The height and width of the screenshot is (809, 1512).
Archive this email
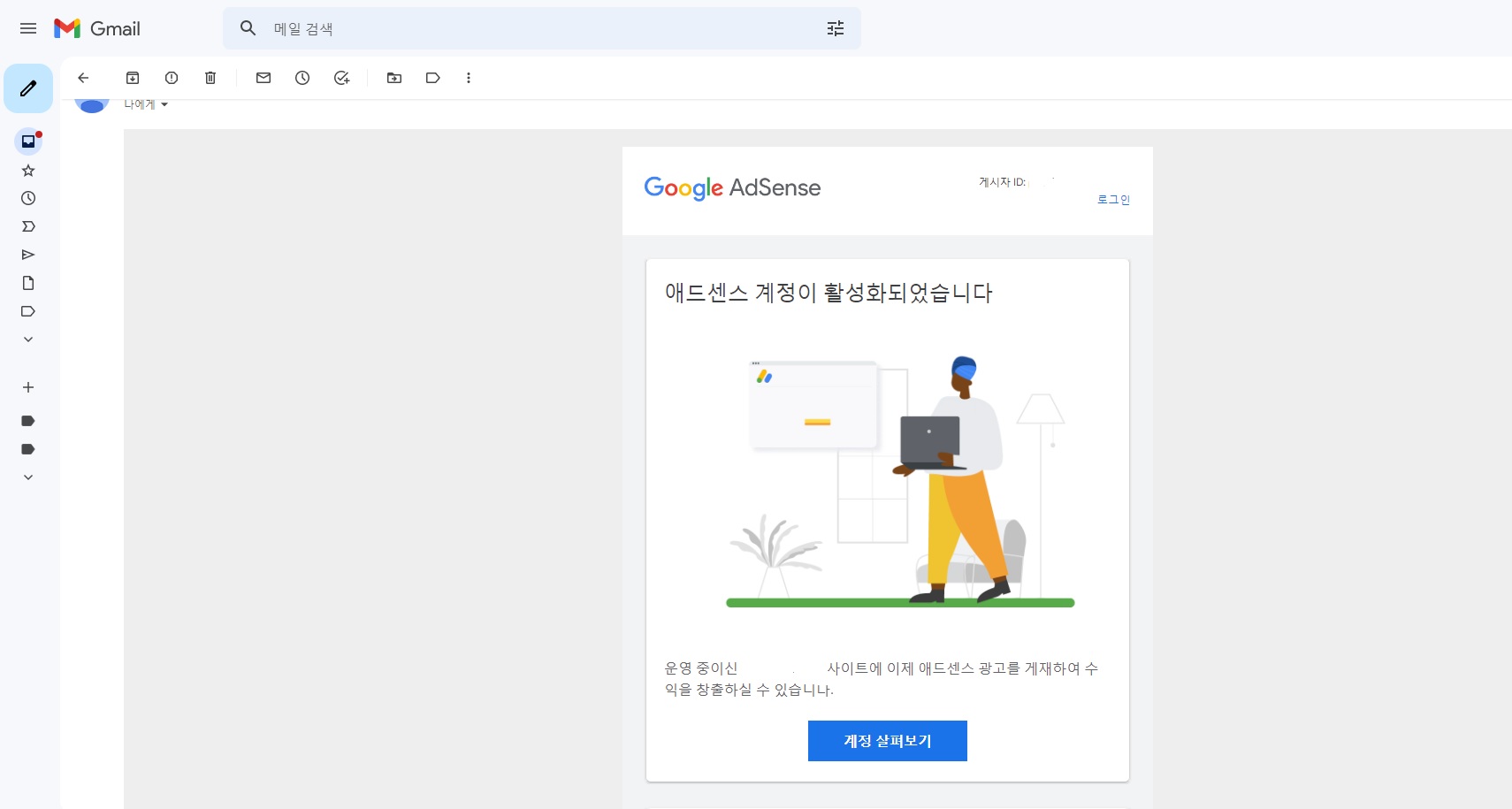click(x=133, y=78)
